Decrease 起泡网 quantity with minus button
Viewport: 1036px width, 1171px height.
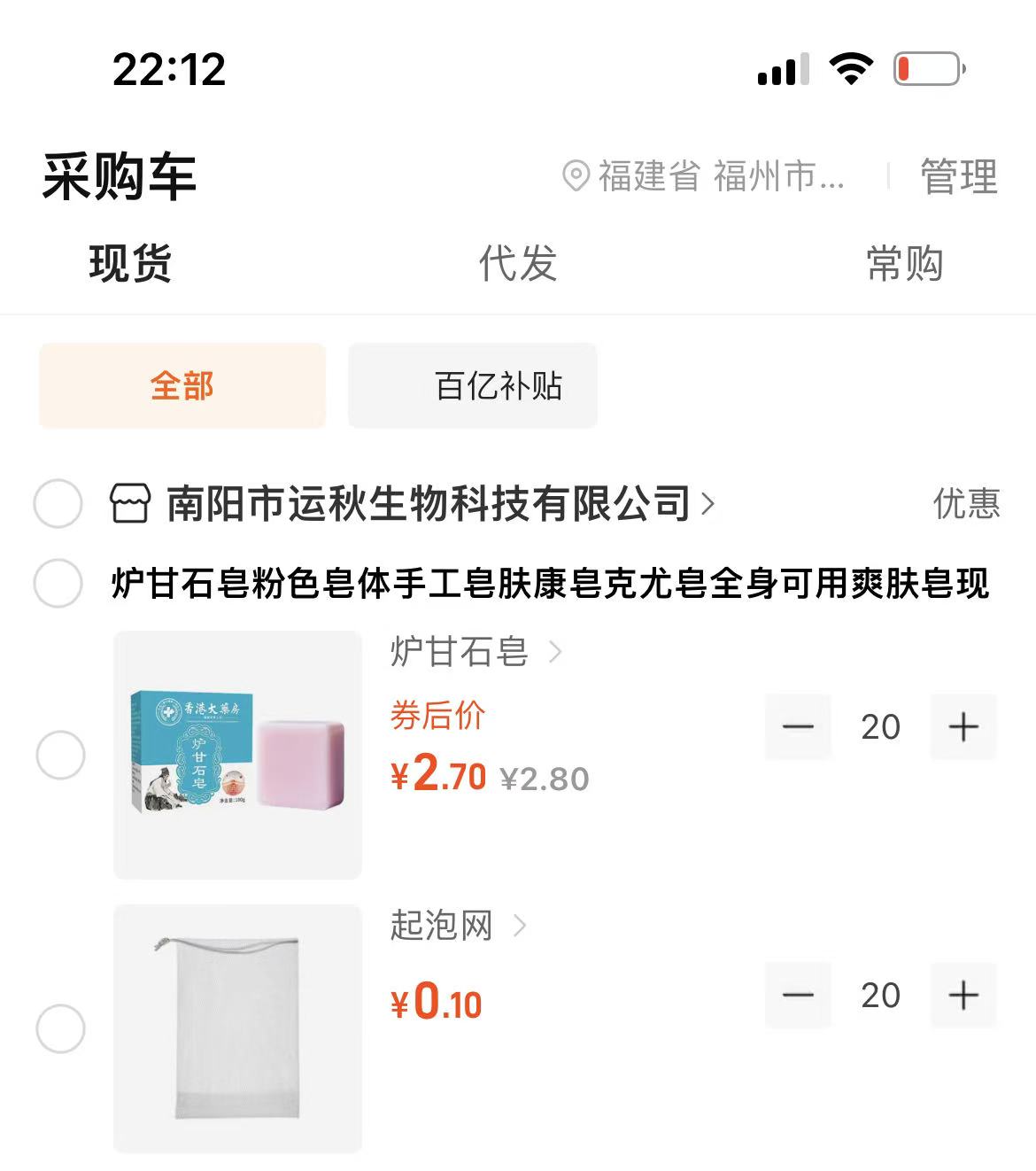tap(798, 996)
